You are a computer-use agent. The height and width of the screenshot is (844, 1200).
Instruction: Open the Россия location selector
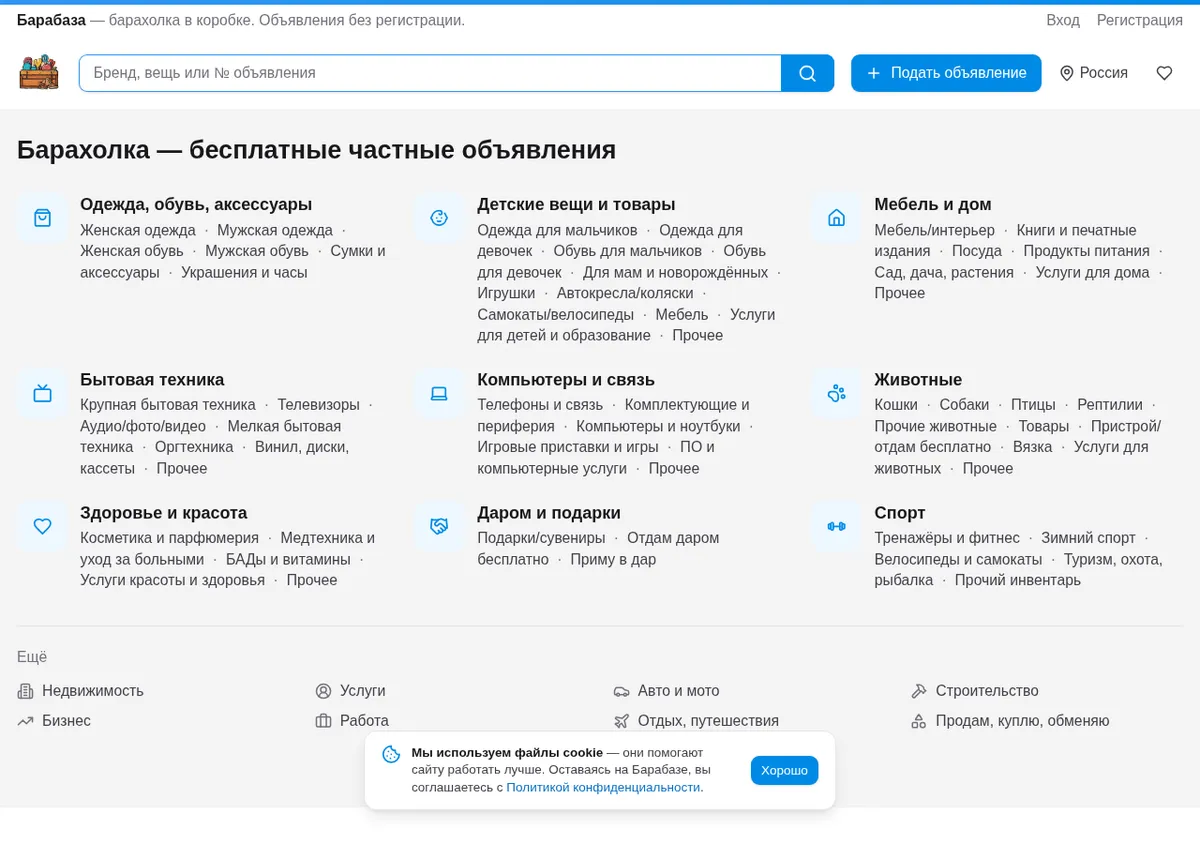tap(1094, 73)
